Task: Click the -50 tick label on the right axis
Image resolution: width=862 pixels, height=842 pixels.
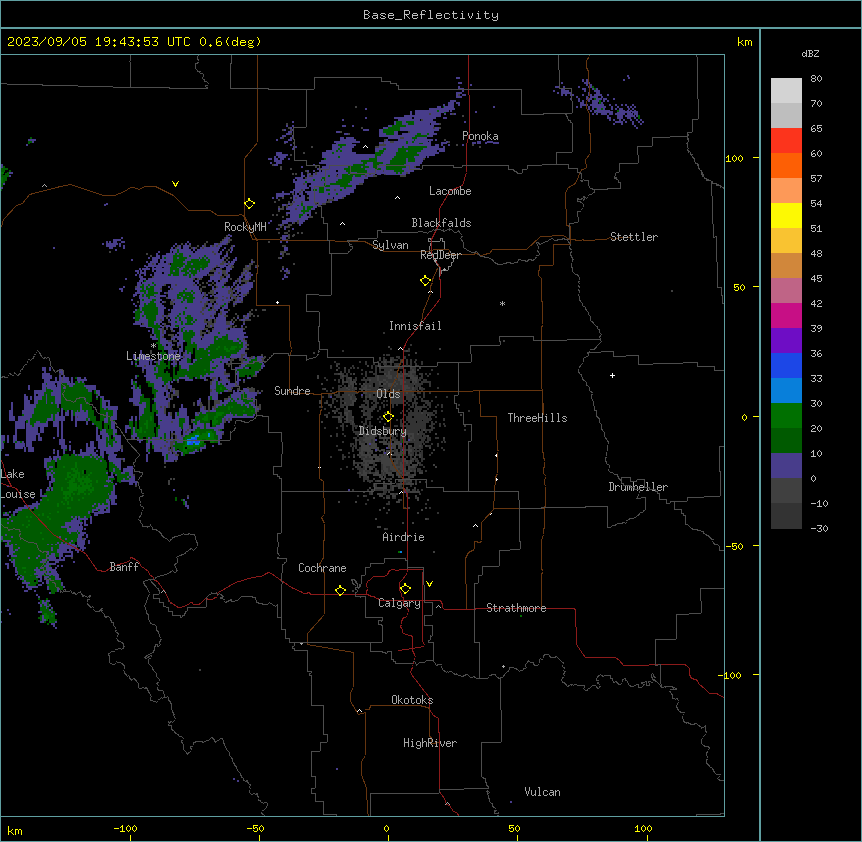Action: pos(734,546)
